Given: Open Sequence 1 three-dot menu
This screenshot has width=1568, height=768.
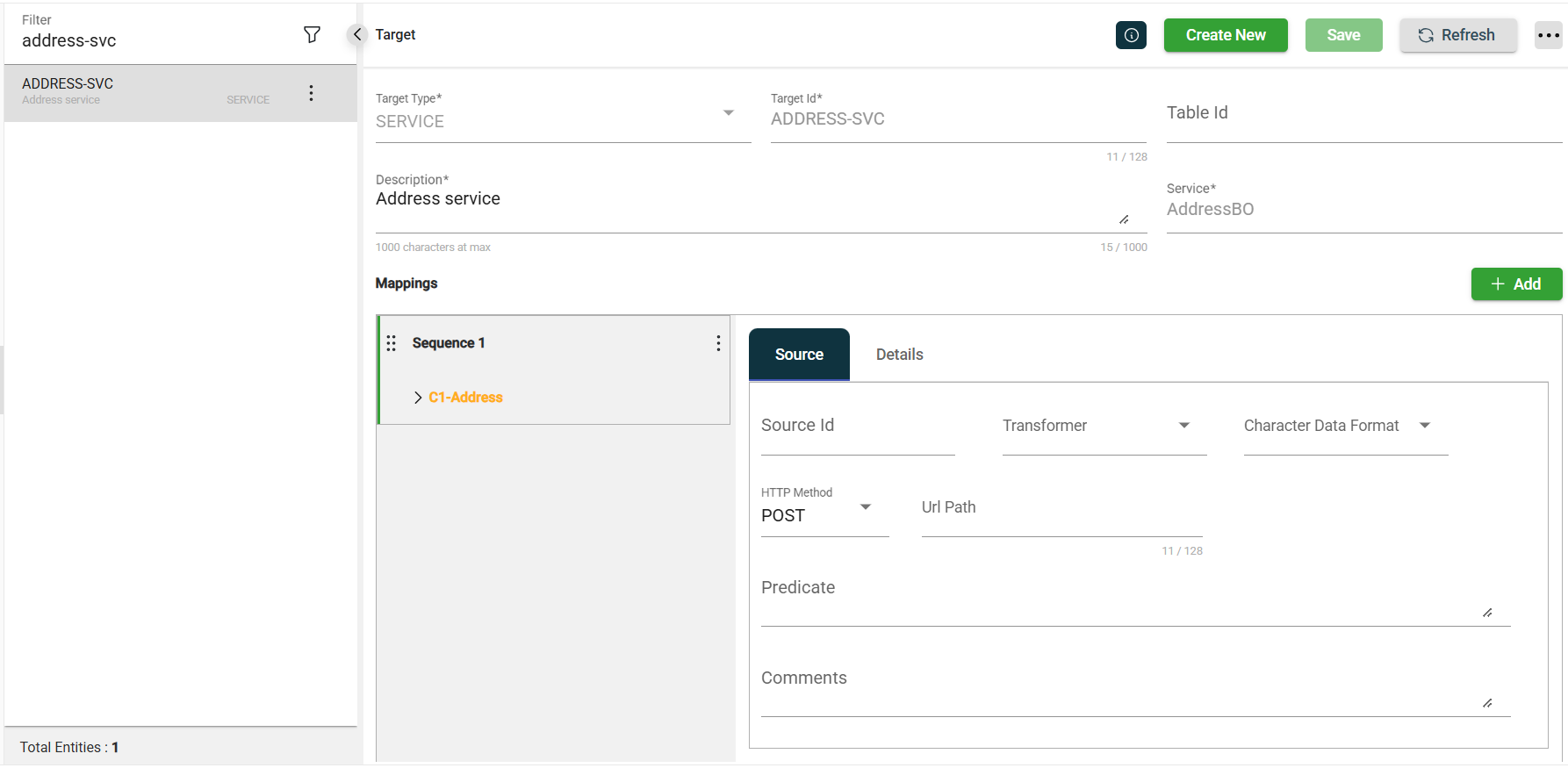Looking at the screenshot, I should pyautogui.click(x=718, y=343).
